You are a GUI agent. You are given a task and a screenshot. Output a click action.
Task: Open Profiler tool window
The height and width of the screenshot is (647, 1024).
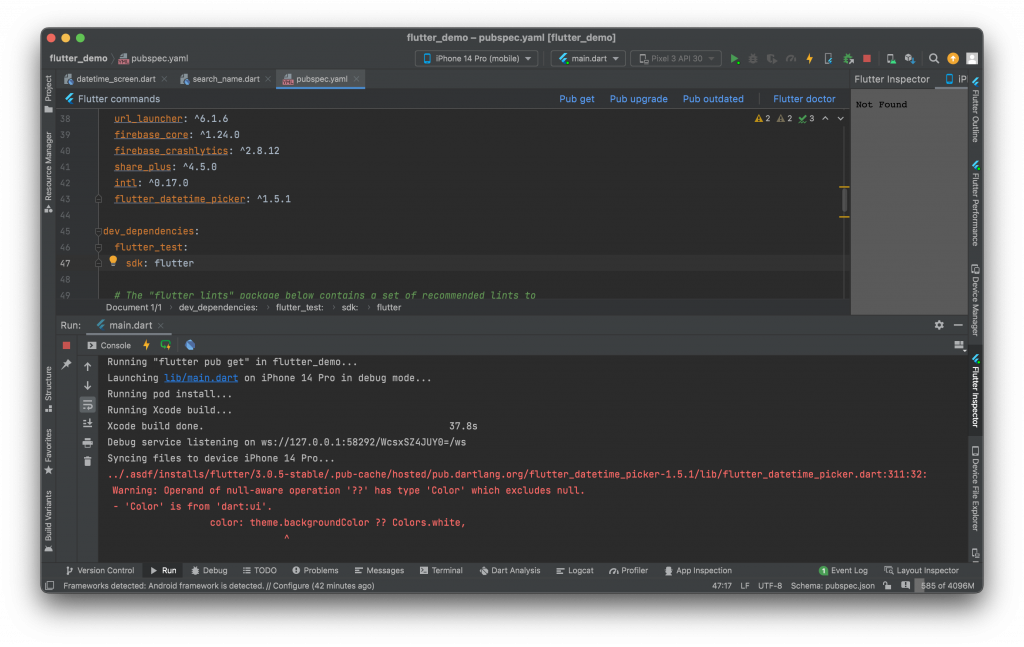(x=628, y=571)
